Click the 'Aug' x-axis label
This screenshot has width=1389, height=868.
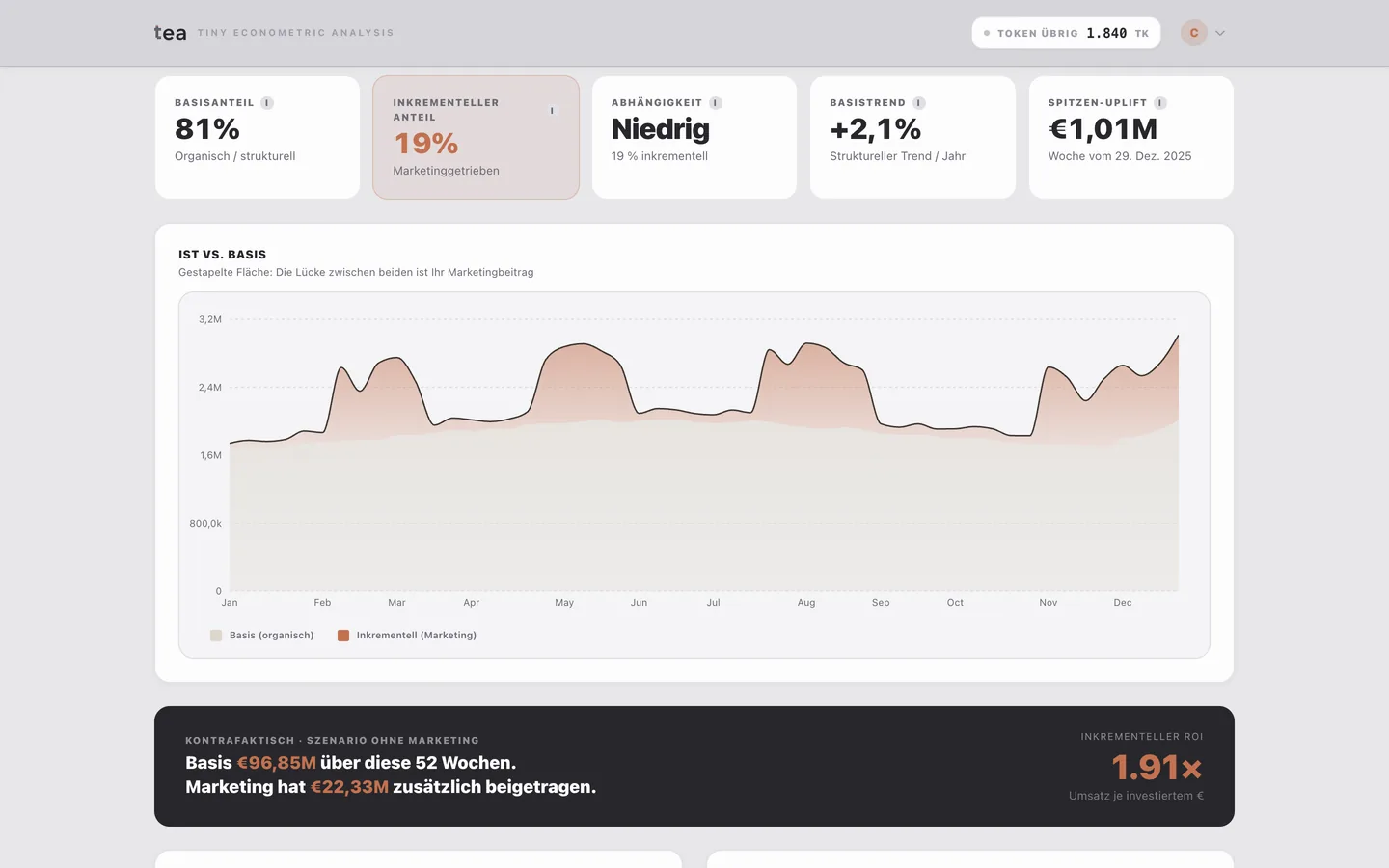click(x=806, y=603)
